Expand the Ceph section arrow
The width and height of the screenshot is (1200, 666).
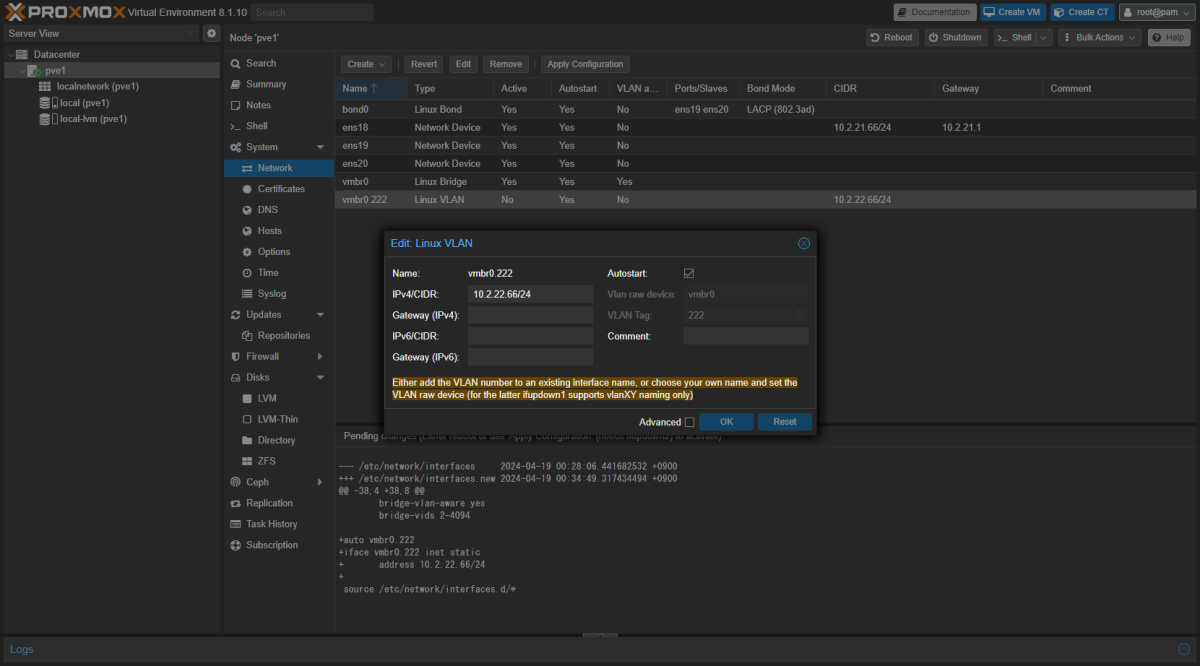point(320,483)
